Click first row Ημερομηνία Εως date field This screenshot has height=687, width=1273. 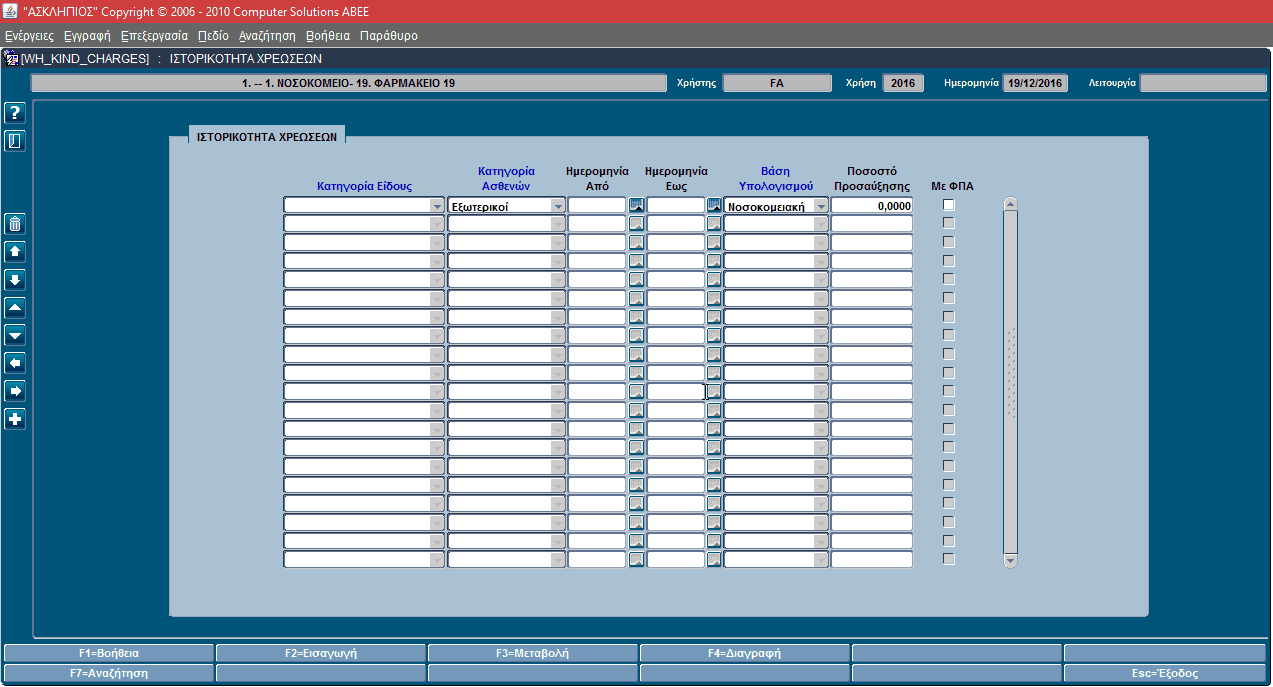pyautogui.click(x=676, y=205)
